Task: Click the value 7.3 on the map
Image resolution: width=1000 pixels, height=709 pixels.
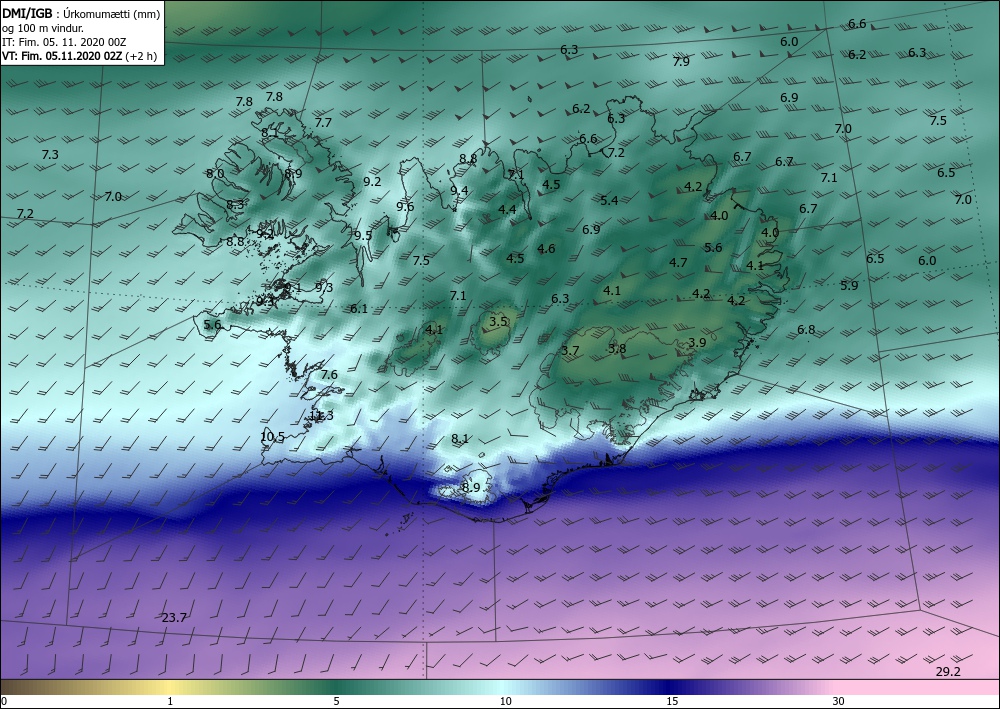Action: tap(50, 154)
